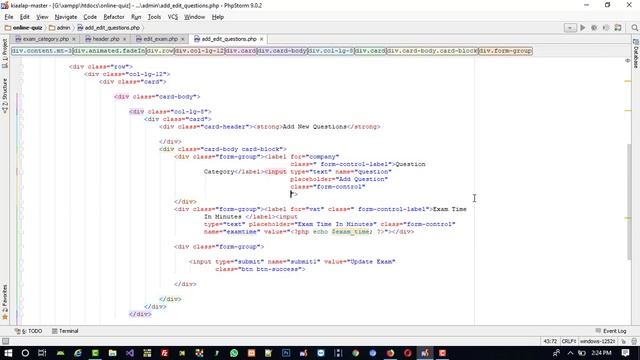Screen dimensions: 640x360
Task: Click add_edit_questions.php in the navigation bar
Action: tap(109, 28)
